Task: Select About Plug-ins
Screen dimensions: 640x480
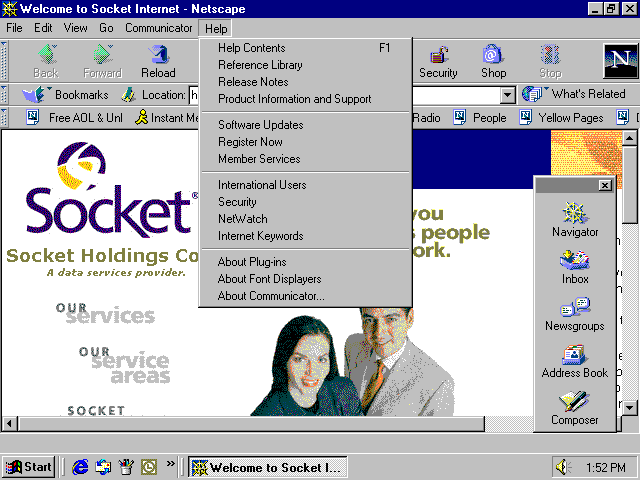Action: [x=305, y=262]
